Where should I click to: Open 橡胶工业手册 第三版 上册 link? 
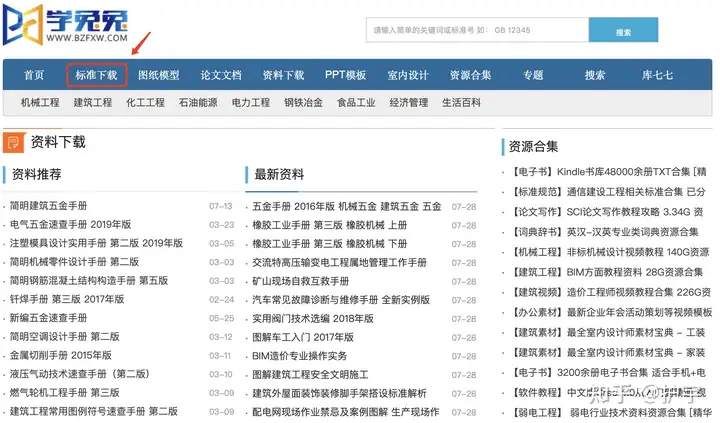[x=330, y=226]
